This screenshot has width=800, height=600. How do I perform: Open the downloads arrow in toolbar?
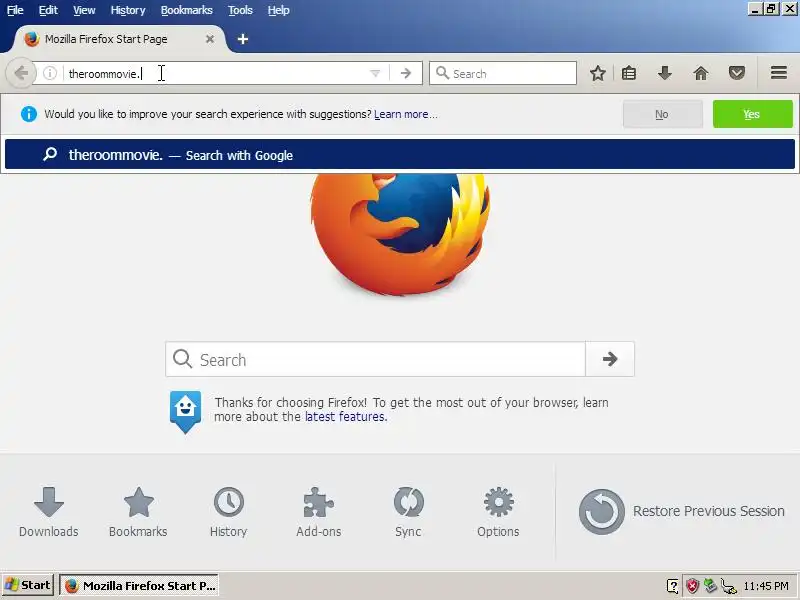point(664,73)
